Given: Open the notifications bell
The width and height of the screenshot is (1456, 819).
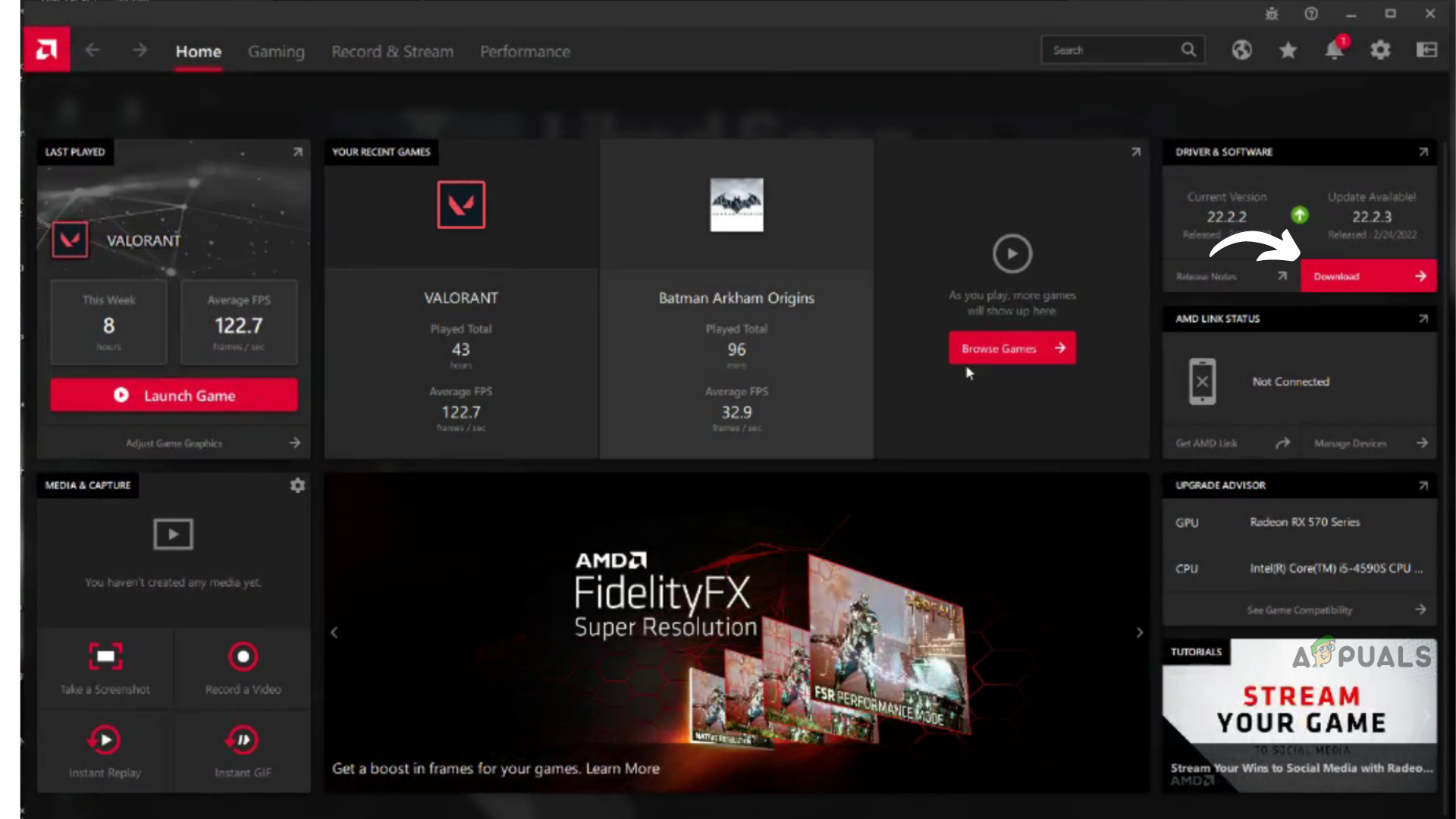Looking at the screenshot, I should (x=1334, y=50).
